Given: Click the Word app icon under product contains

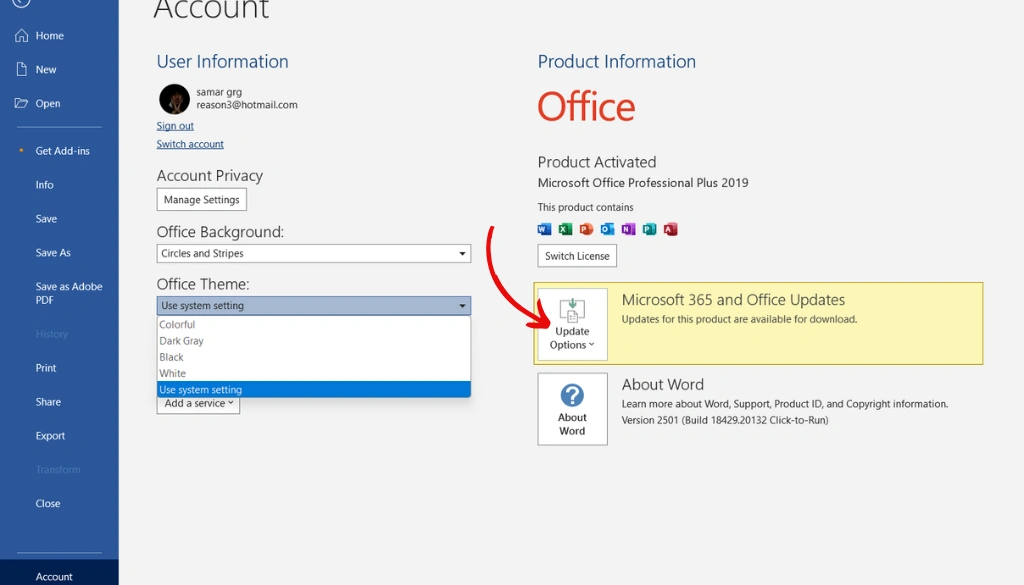Looking at the screenshot, I should [544, 229].
